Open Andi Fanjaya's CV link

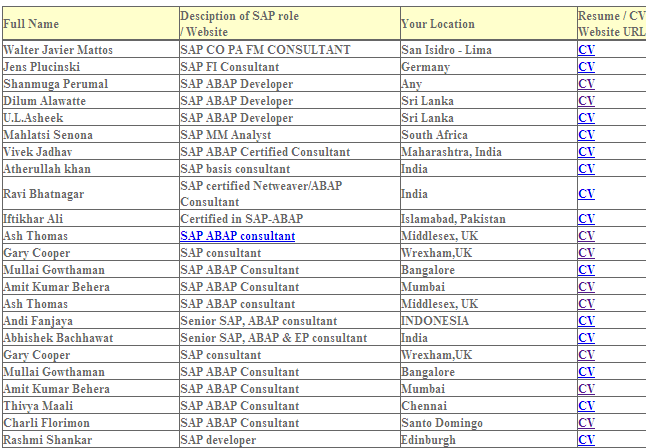coord(586,321)
